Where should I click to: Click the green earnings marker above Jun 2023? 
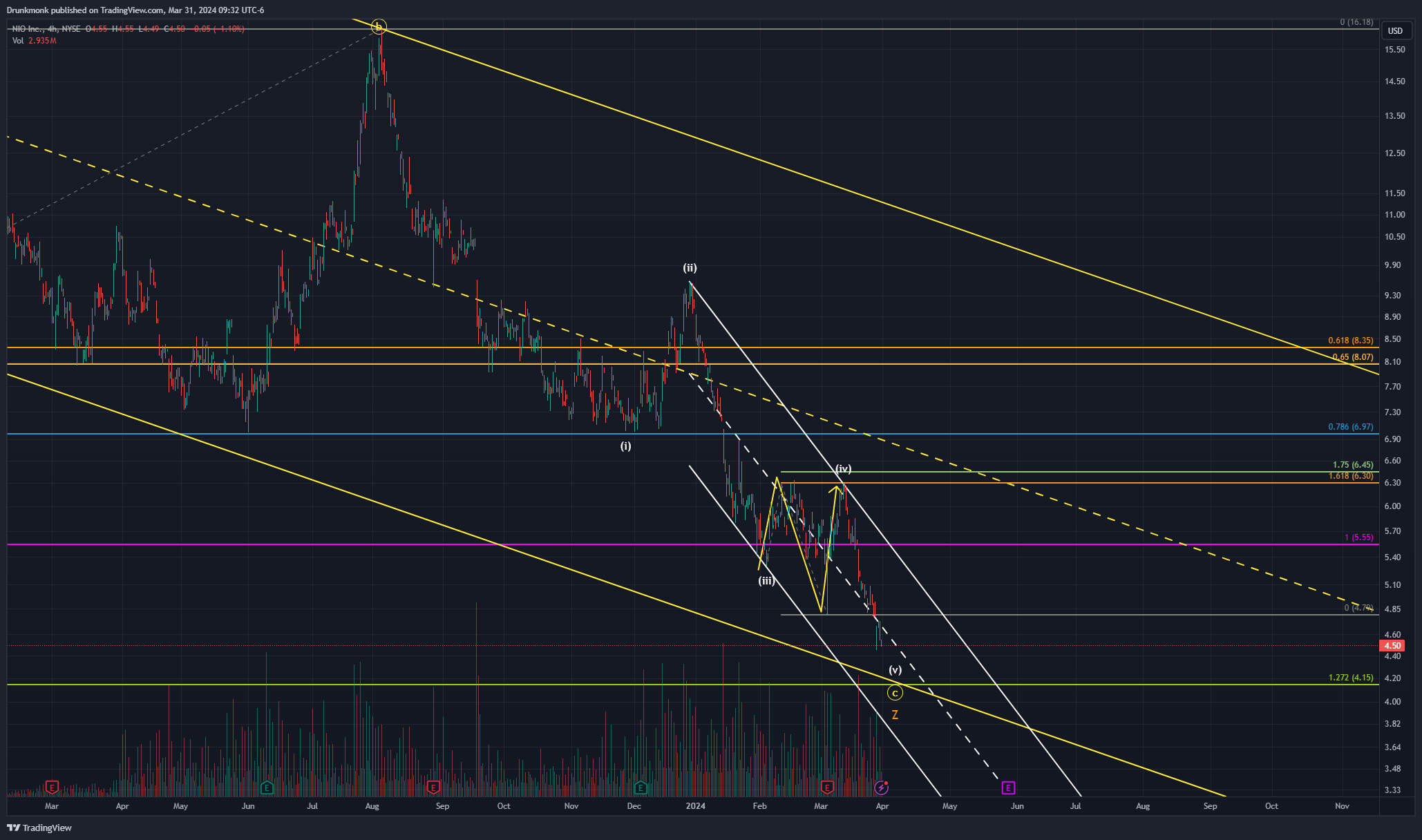[267, 787]
